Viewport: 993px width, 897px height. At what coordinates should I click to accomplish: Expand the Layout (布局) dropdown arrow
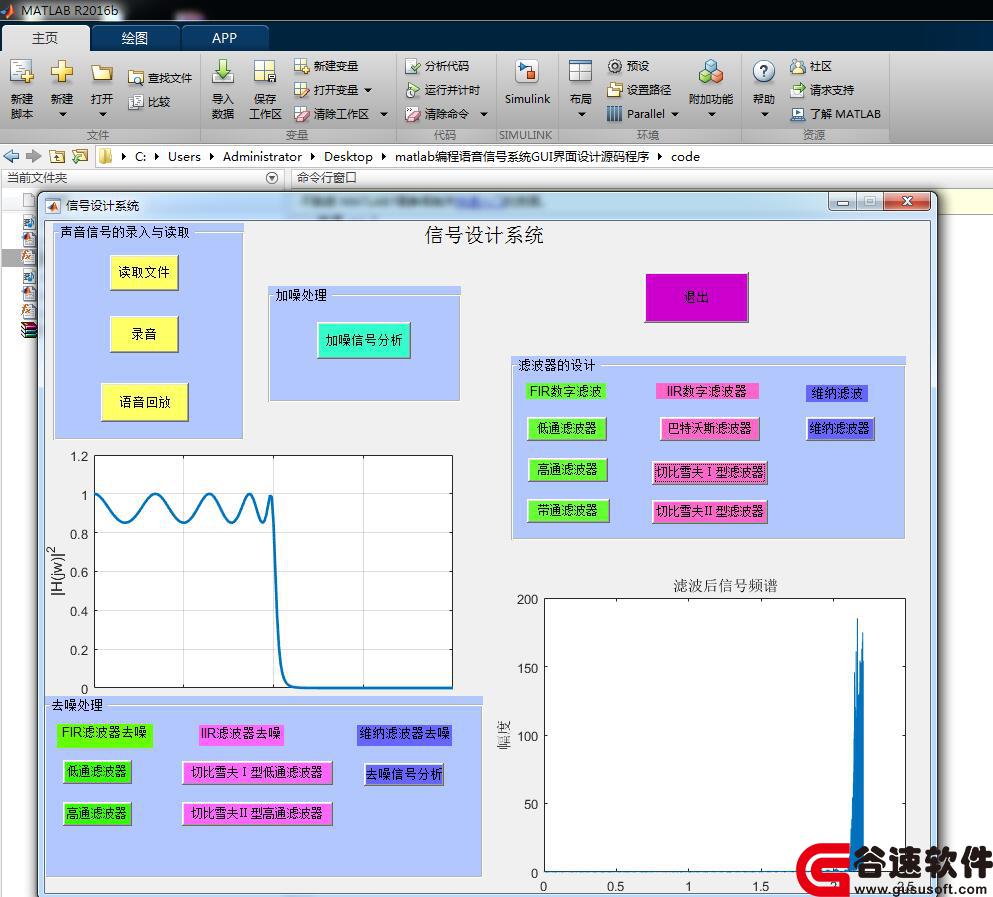[x=581, y=115]
